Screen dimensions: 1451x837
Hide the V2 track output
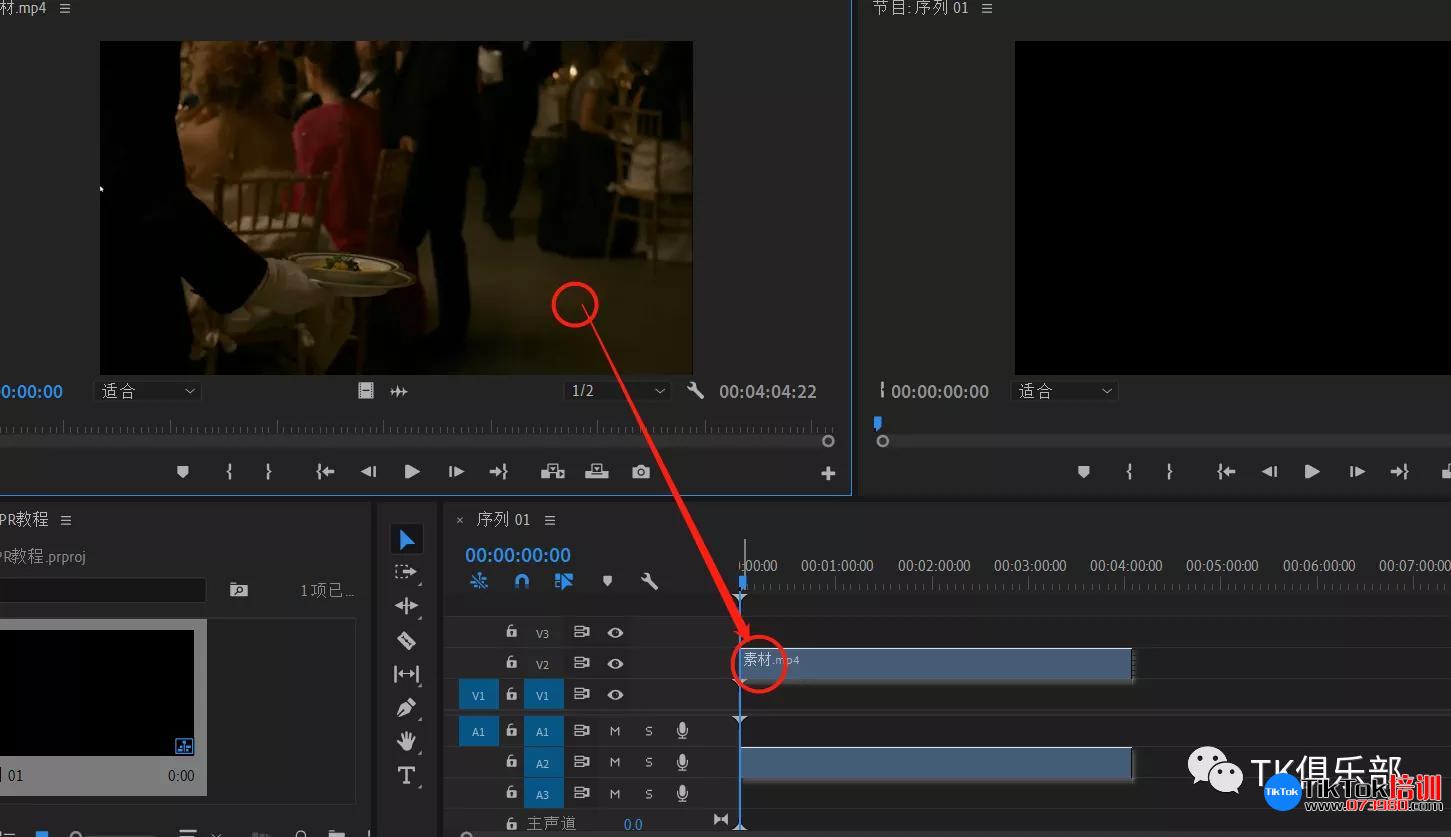615,664
